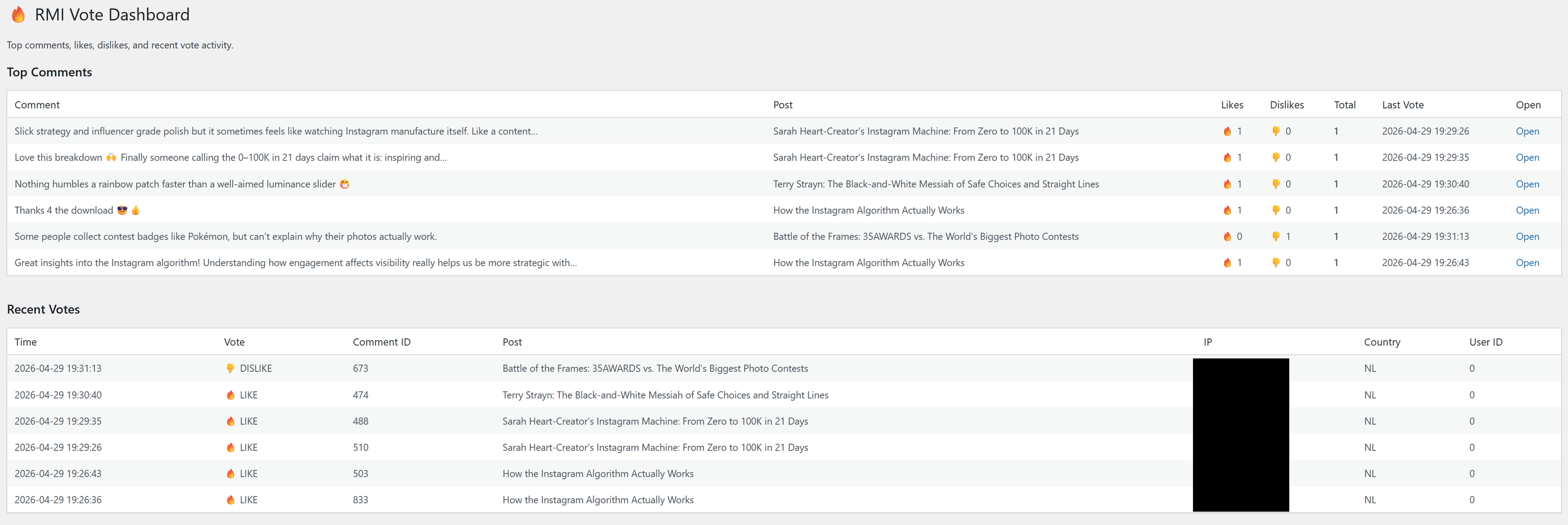
Task: Open the Love this breakdown comment
Action: tap(1527, 158)
